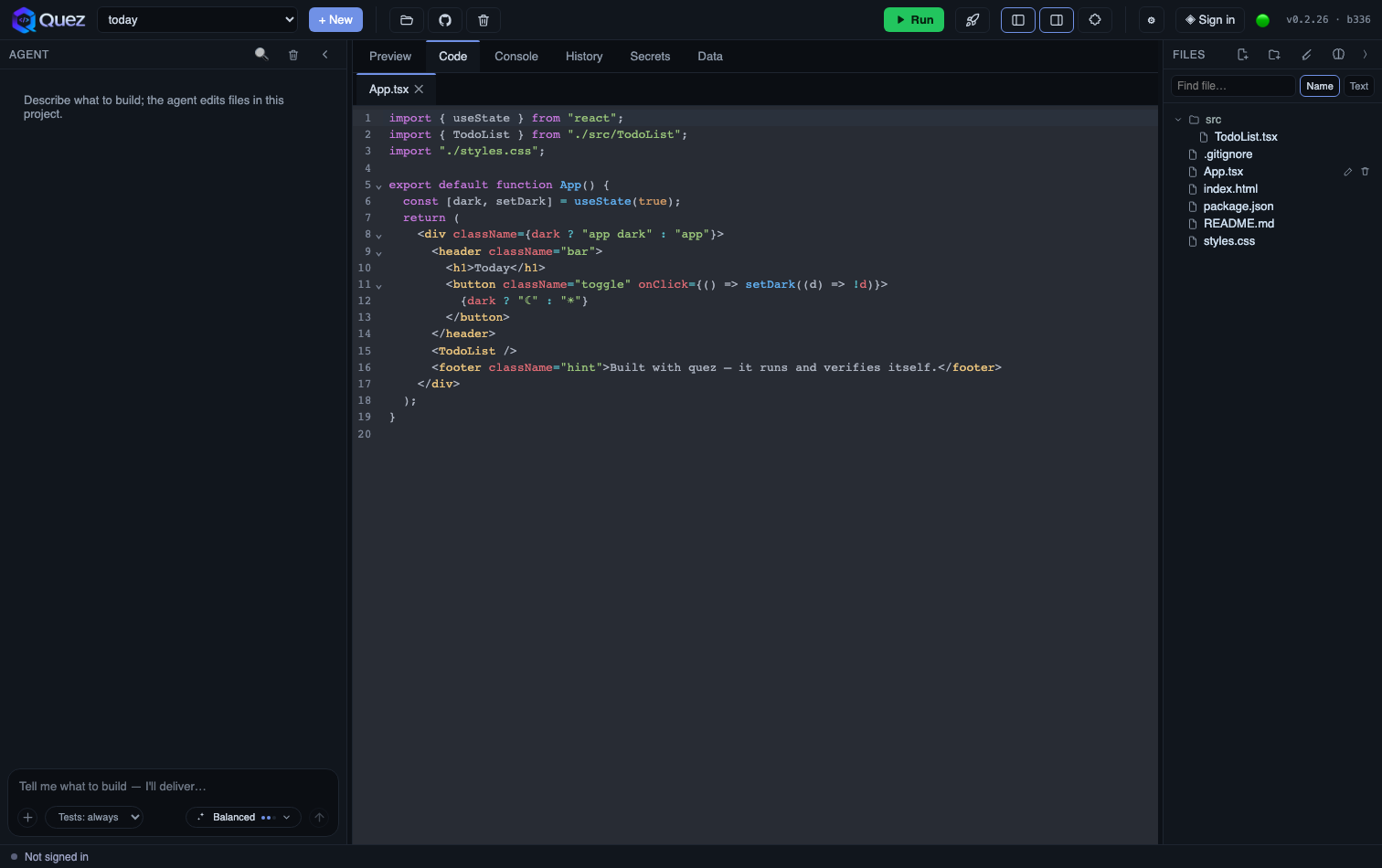Fold code at line 8 arrow
This screenshot has height=868, width=1382.
(378, 235)
